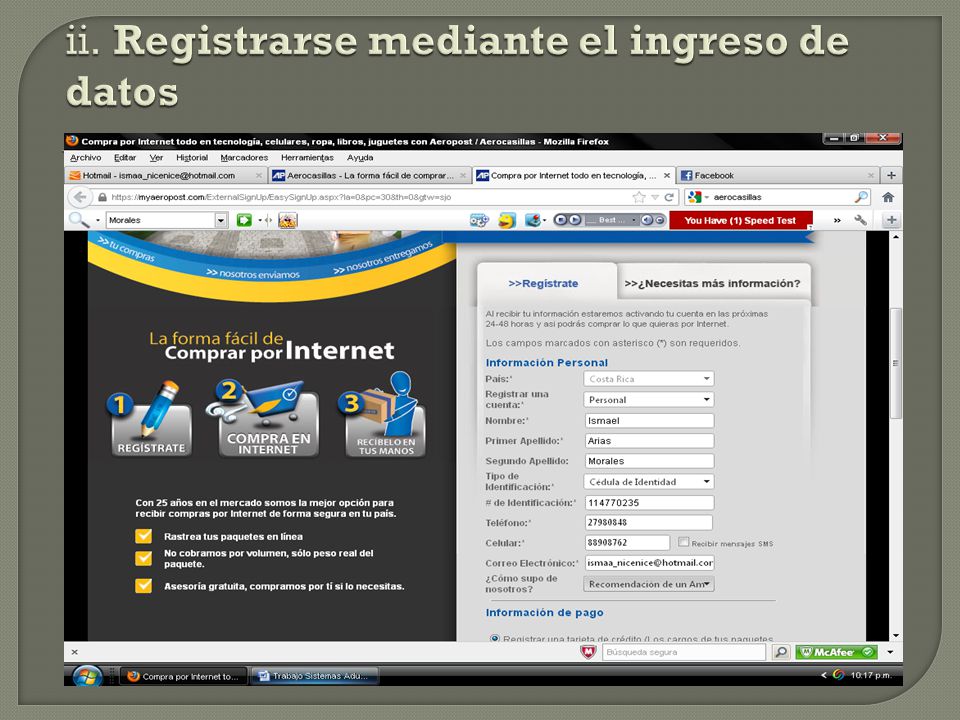This screenshot has height=720, width=960.
Task: Click the page vertical scrollbar thumb
Action: click(x=895, y=362)
